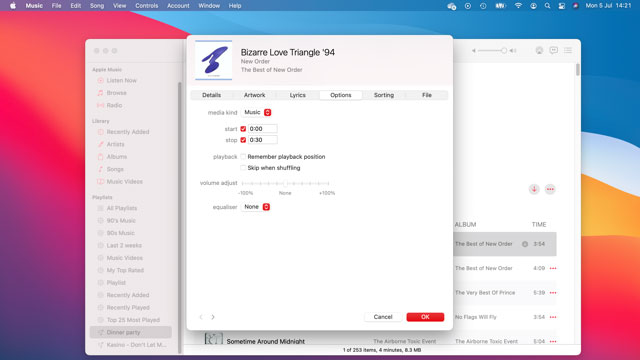The image size is (640, 360).
Task: Open the media kind dropdown
Action: tap(257, 112)
